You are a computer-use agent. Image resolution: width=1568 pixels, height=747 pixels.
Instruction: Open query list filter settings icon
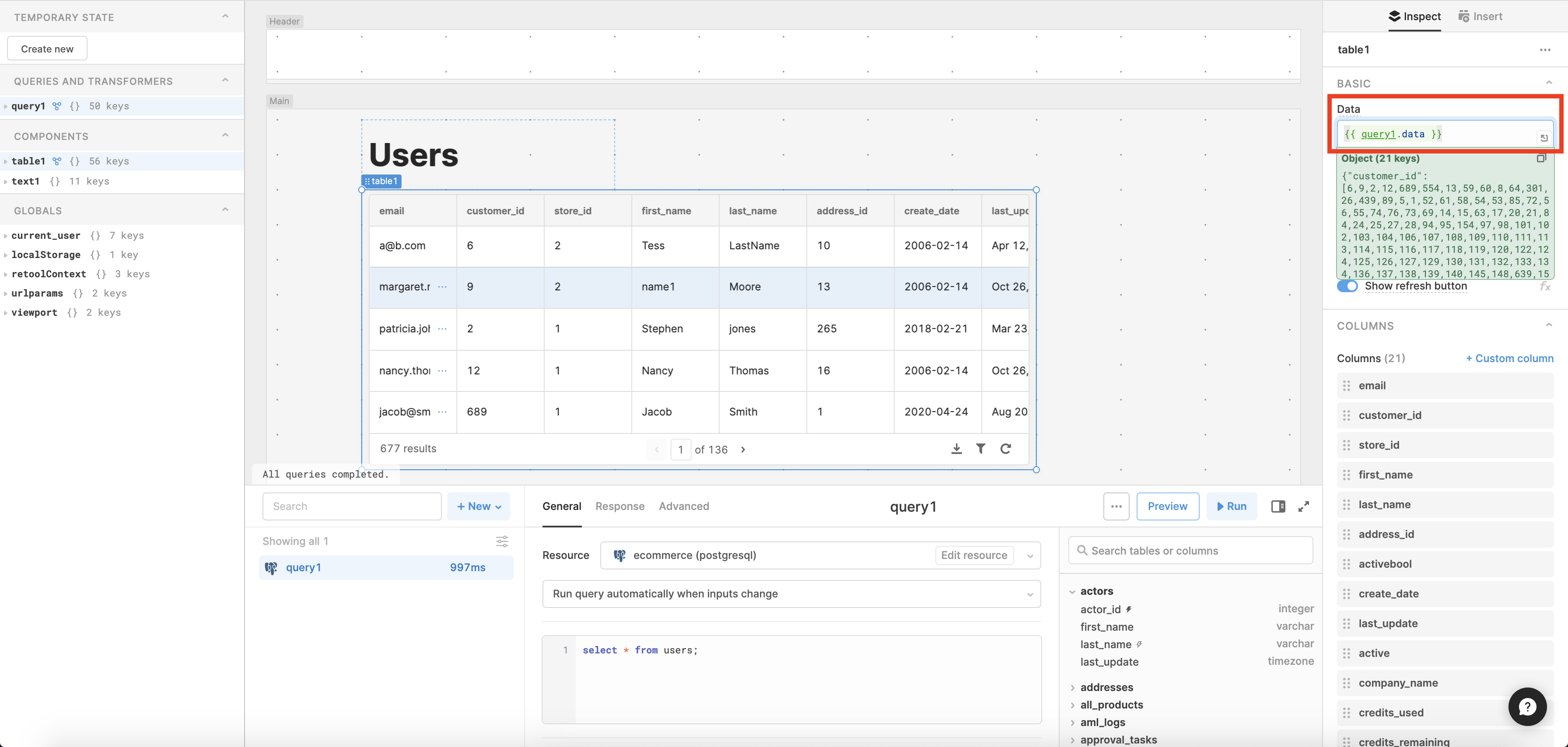(502, 541)
